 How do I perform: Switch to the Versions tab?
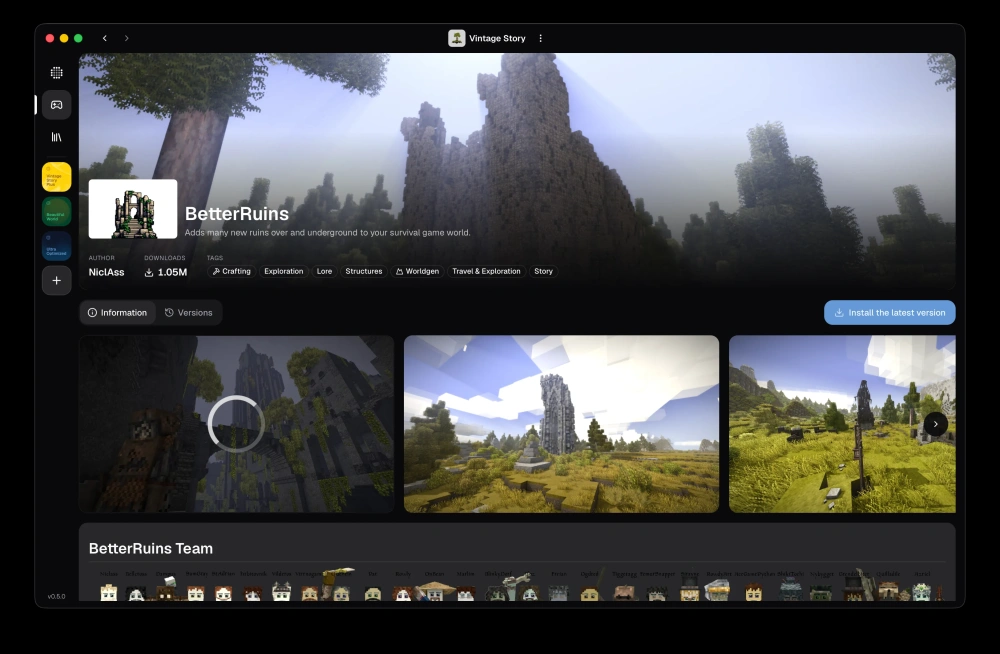point(189,313)
